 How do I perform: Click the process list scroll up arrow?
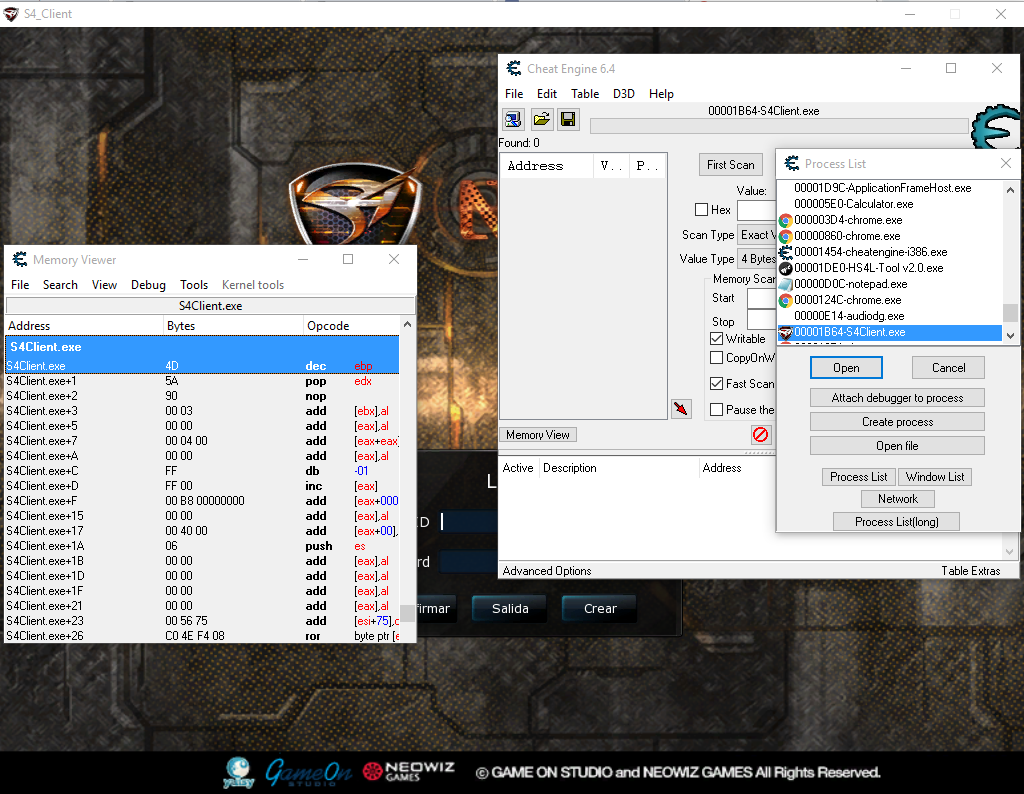(x=1010, y=190)
